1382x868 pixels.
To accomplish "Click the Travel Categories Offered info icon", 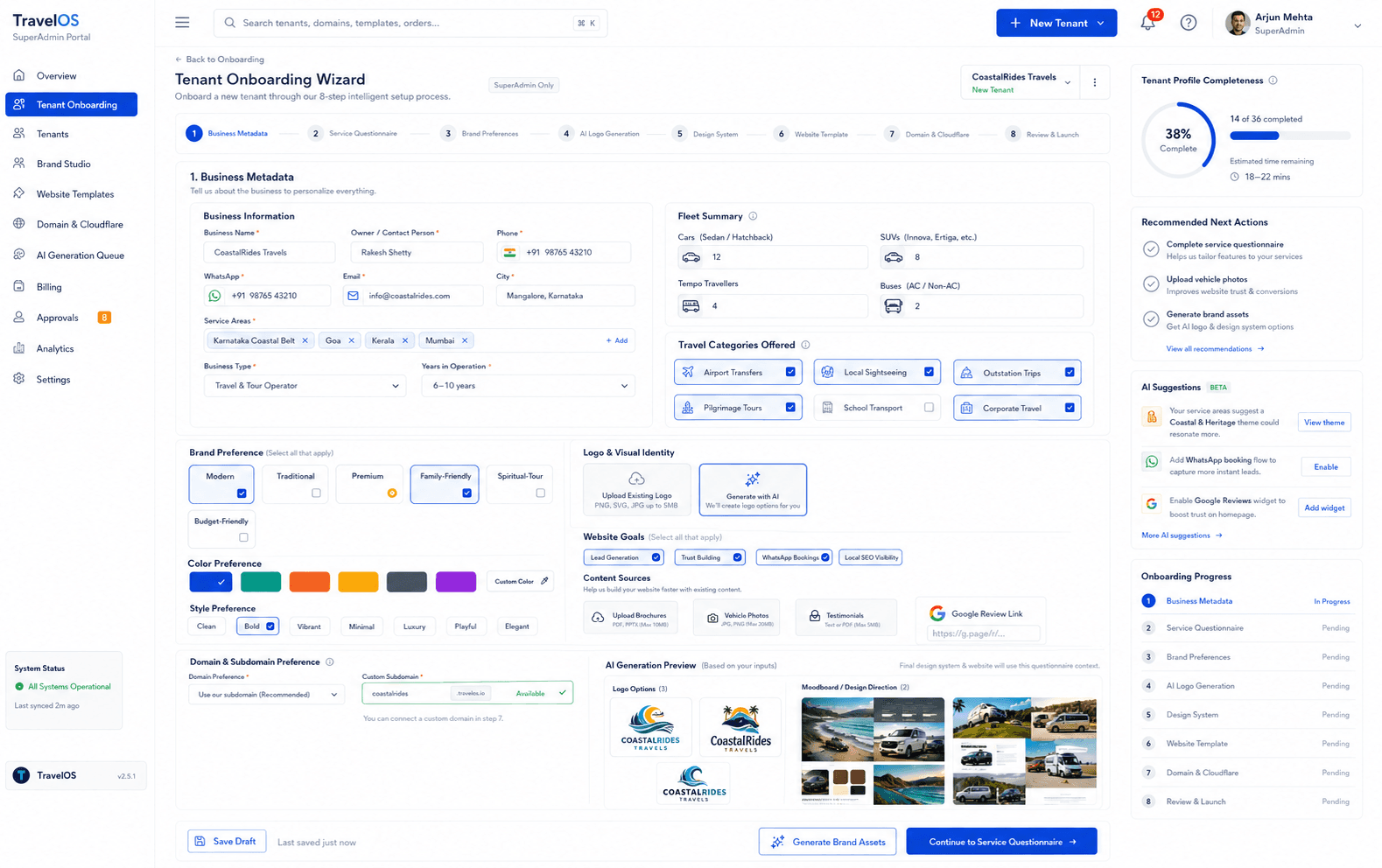I will point(805,345).
